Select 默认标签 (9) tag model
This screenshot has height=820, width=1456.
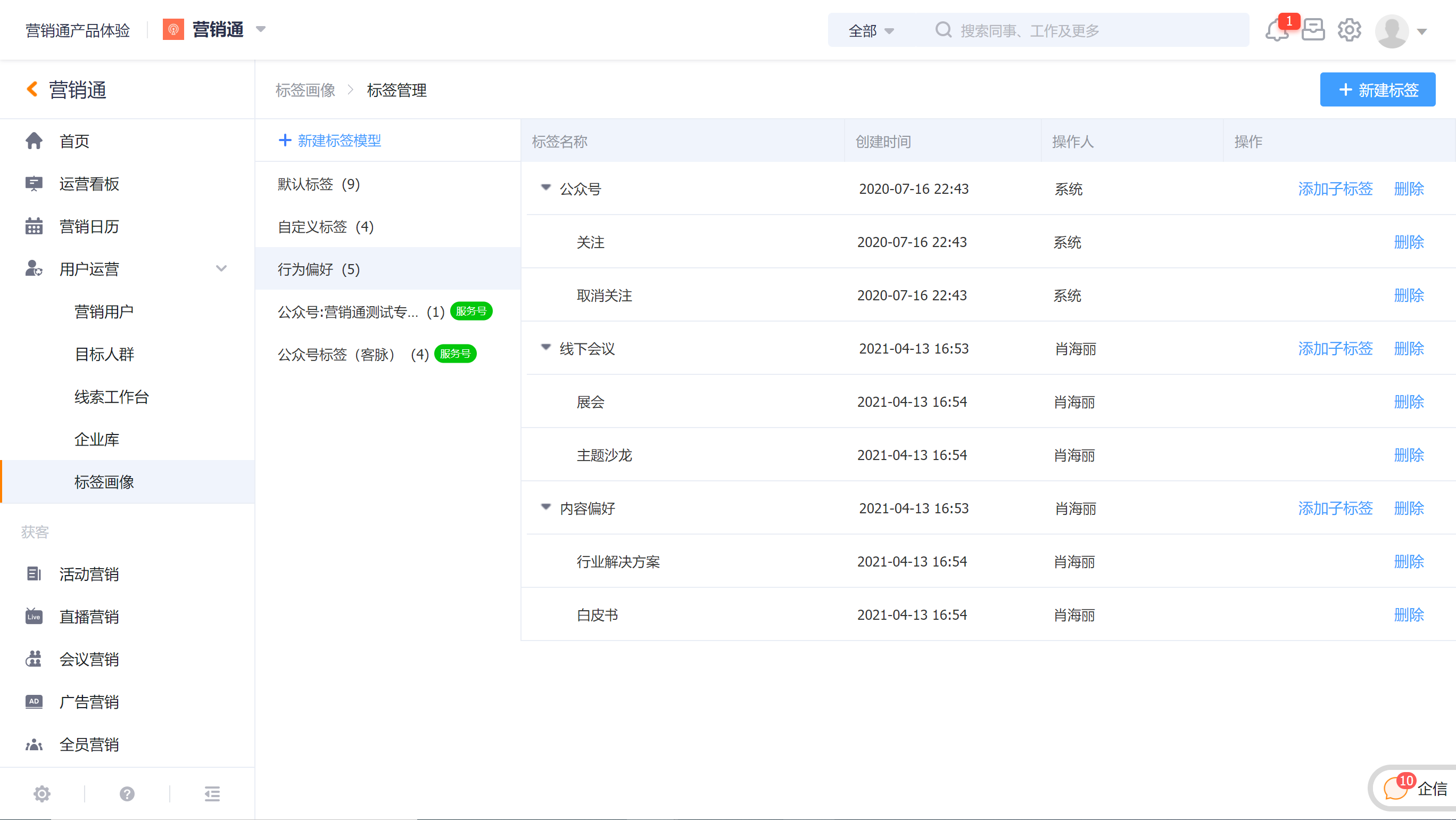pyautogui.click(x=318, y=184)
